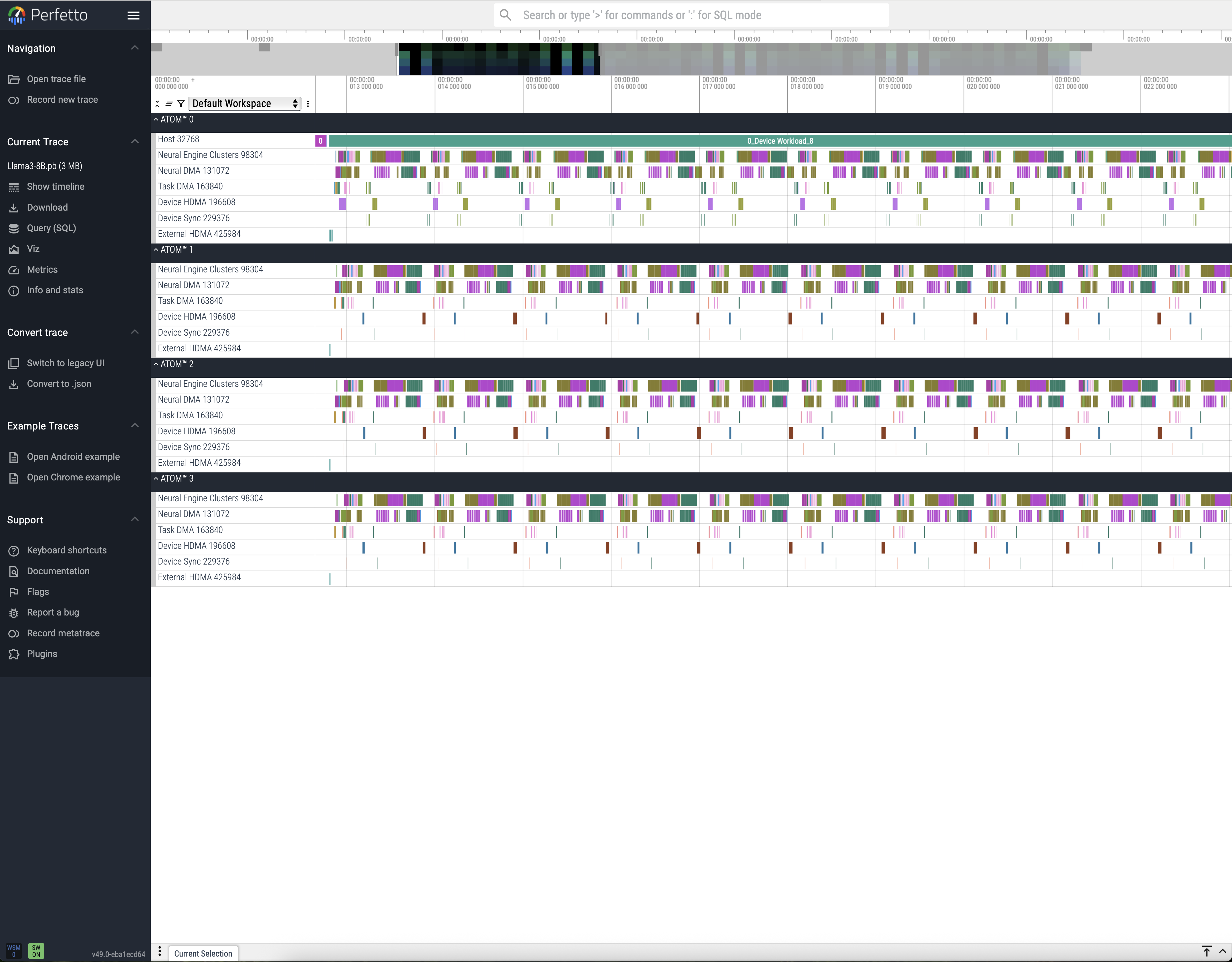Collapse the Navigation sidebar section
This screenshot has width=1232, height=962.
point(134,48)
